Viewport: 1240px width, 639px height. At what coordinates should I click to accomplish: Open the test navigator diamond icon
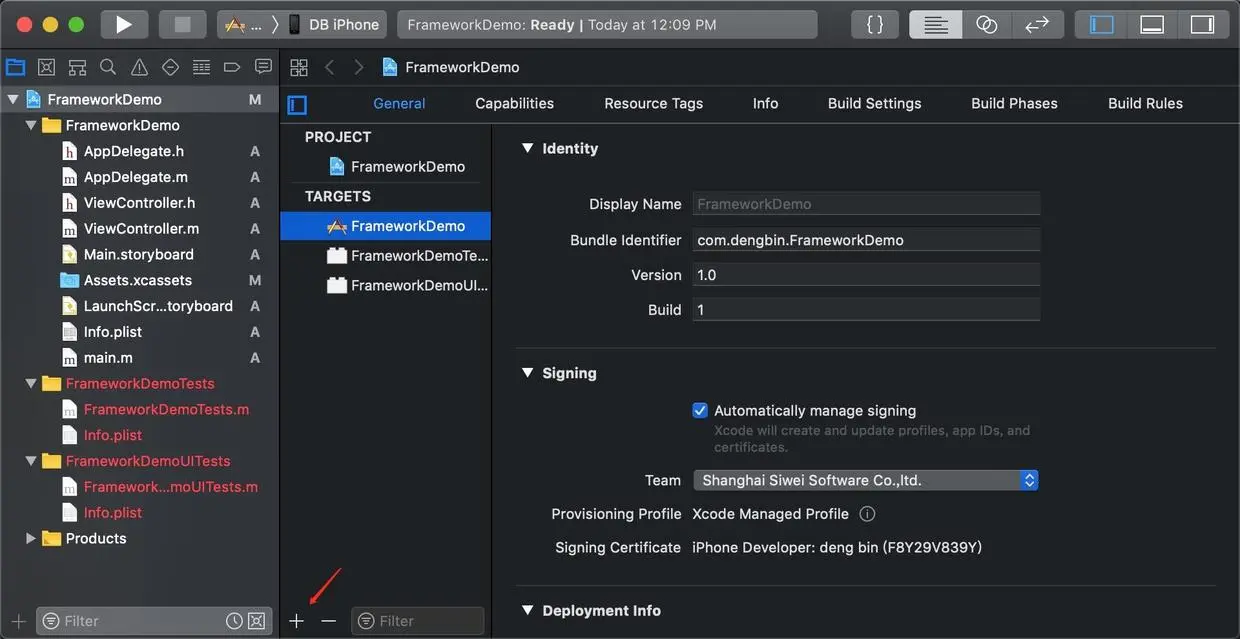170,67
